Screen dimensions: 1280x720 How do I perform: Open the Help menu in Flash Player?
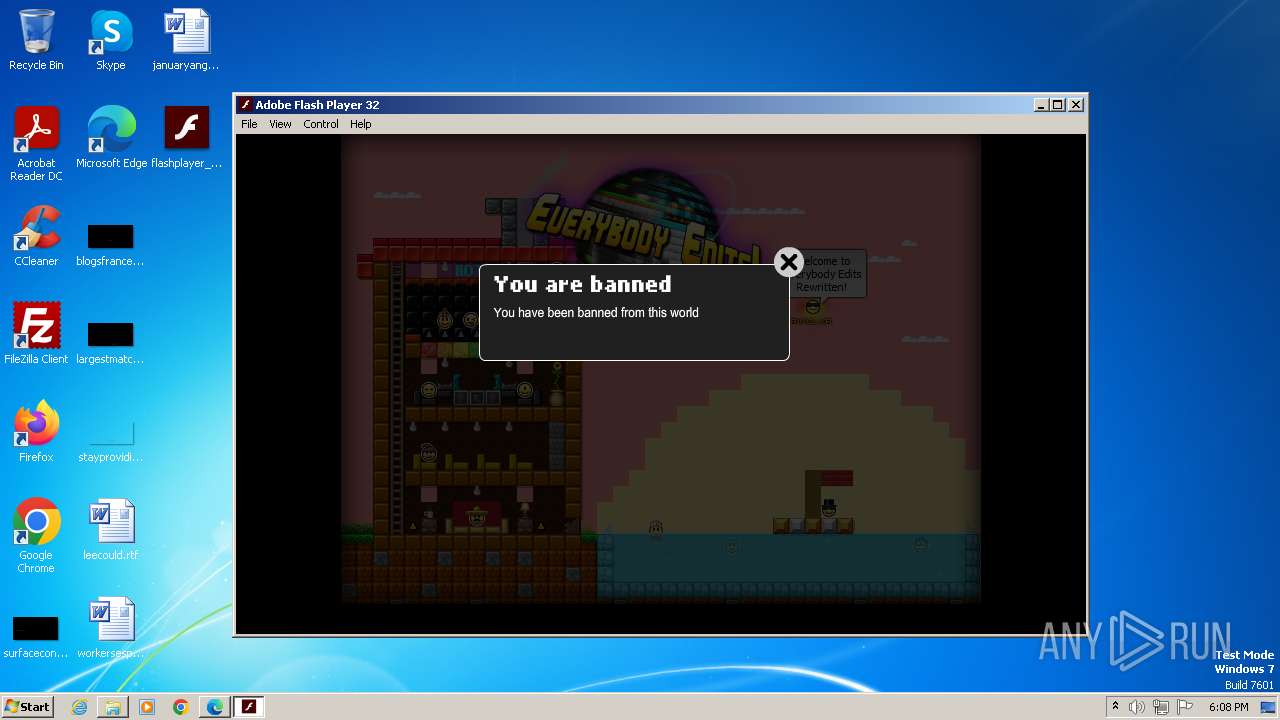click(x=361, y=124)
